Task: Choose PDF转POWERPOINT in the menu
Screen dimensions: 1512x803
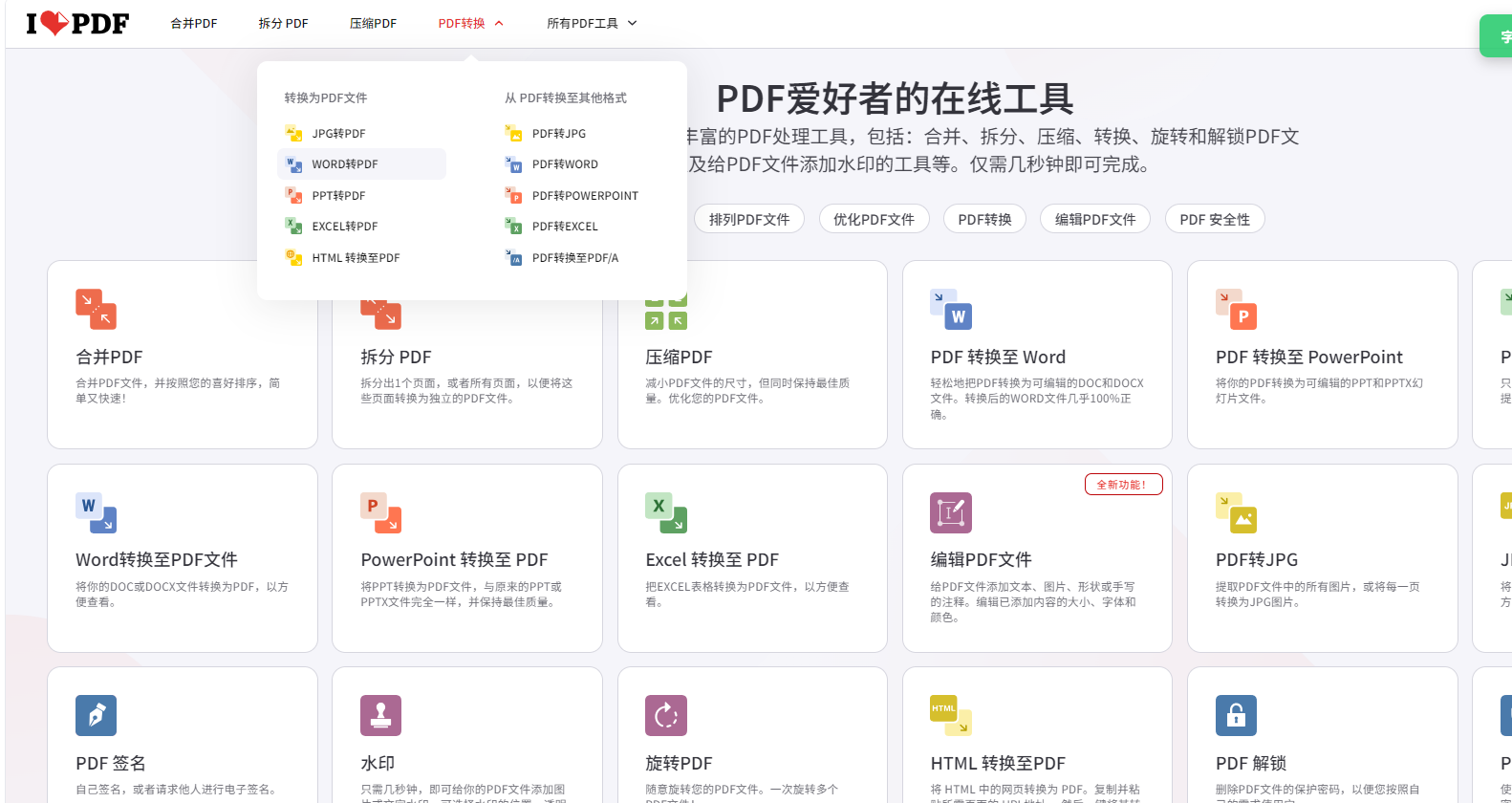Action: pyautogui.click(x=584, y=196)
